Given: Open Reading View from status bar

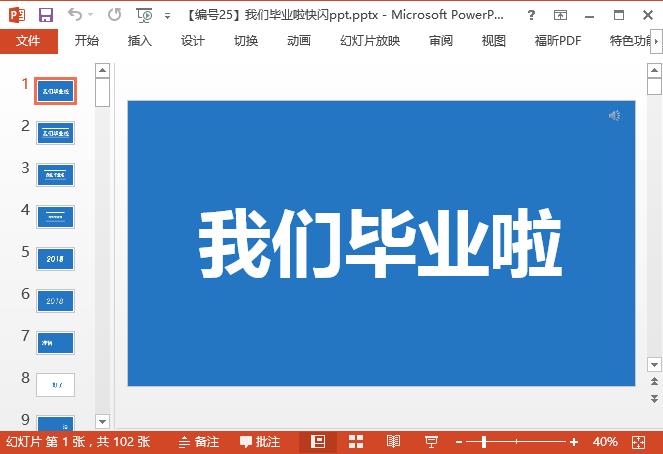Looking at the screenshot, I should (393, 441).
